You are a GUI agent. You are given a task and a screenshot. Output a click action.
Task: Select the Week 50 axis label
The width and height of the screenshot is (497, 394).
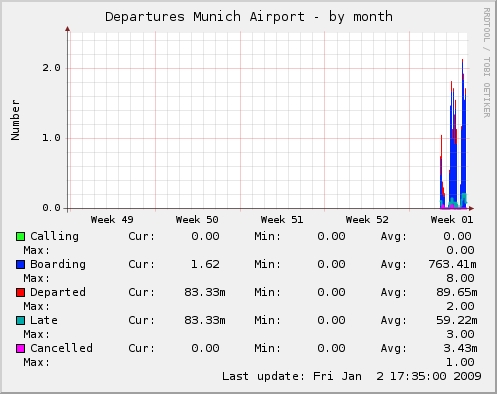pyautogui.click(x=197, y=220)
